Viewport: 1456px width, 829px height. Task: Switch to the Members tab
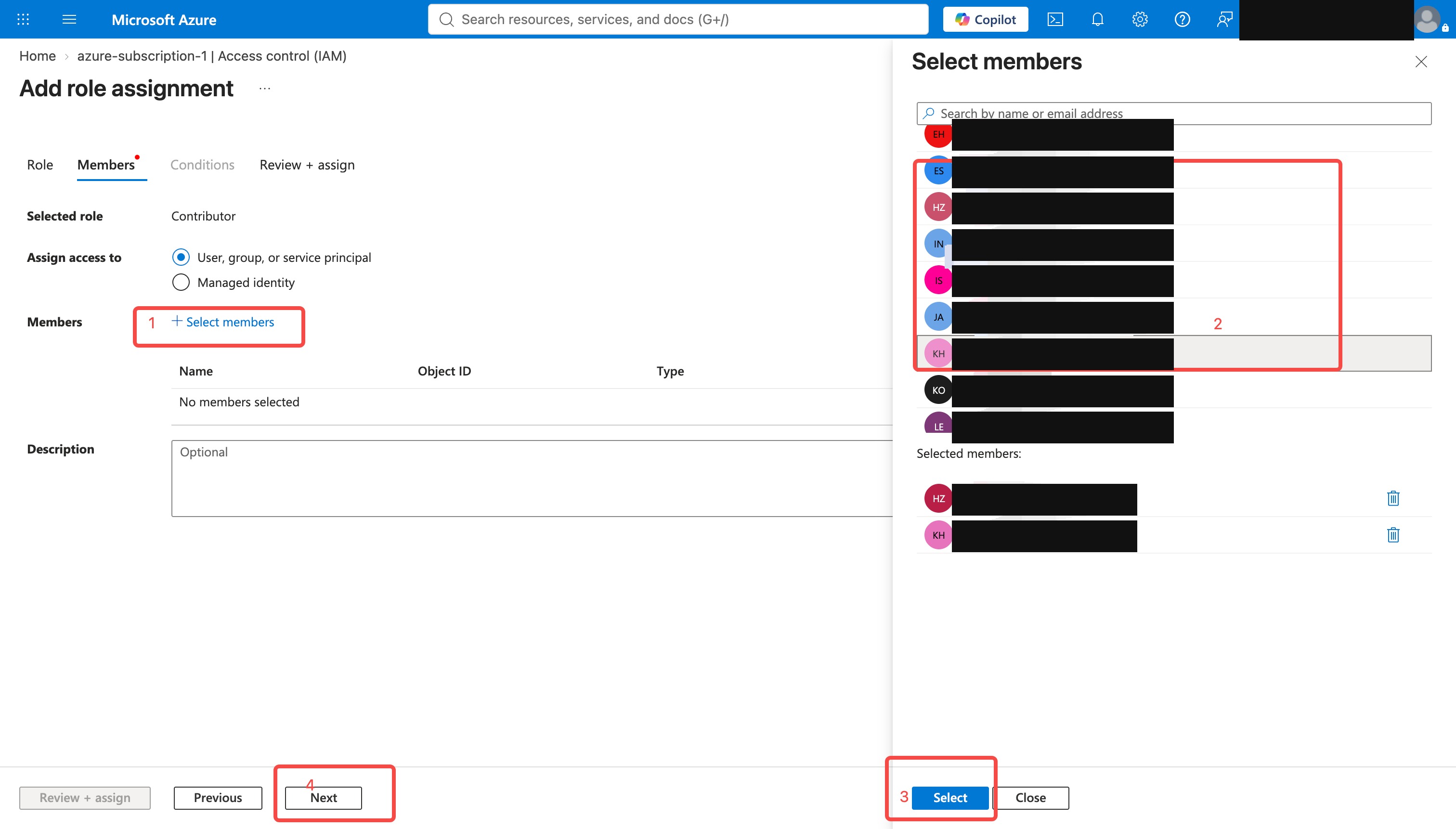[x=106, y=165]
